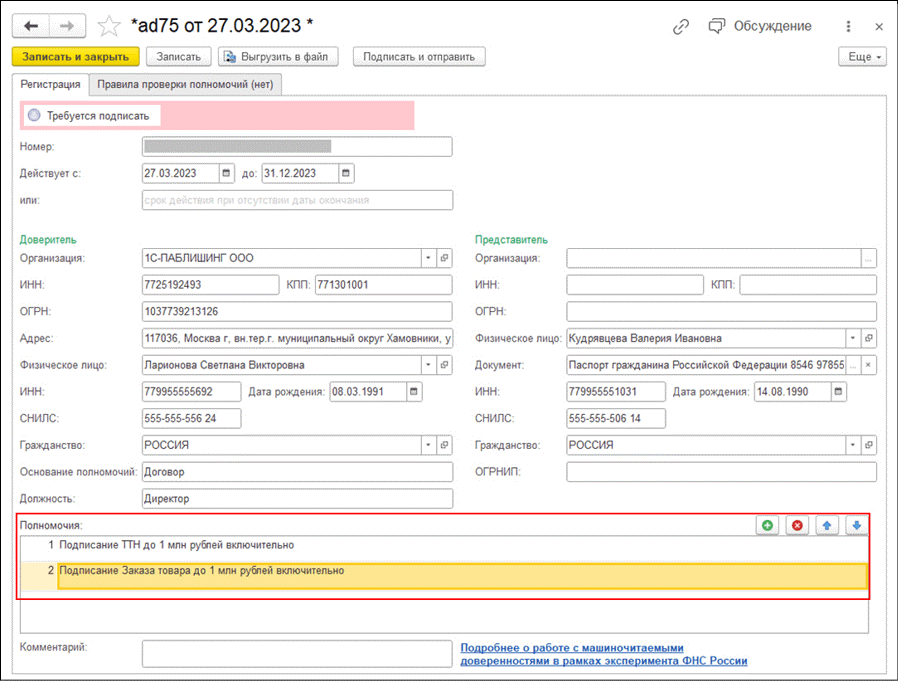The image size is (898, 681).
Task: Move selected authority up with arrow icon
Action: click(x=827, y=525)
